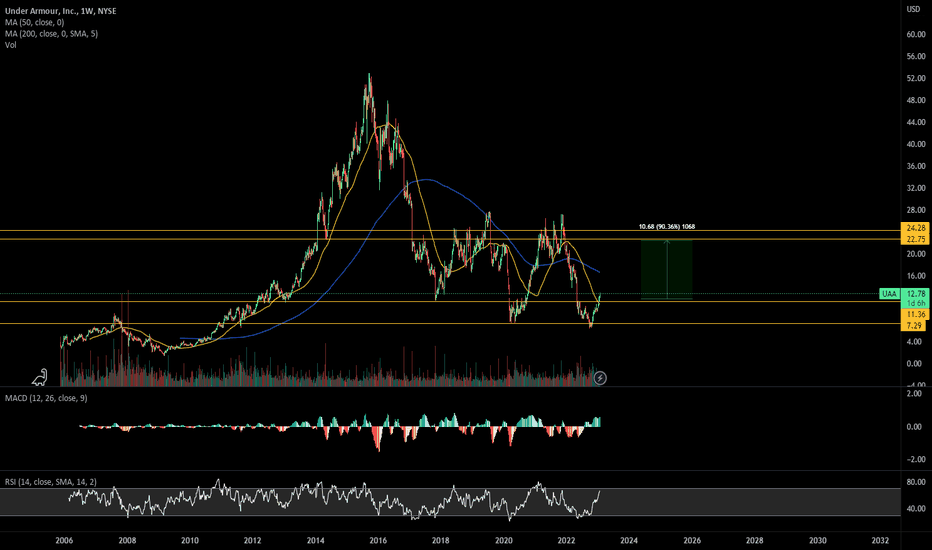
Task: Select the 22.75 horizontal line price label
Action: click(915, 239)
